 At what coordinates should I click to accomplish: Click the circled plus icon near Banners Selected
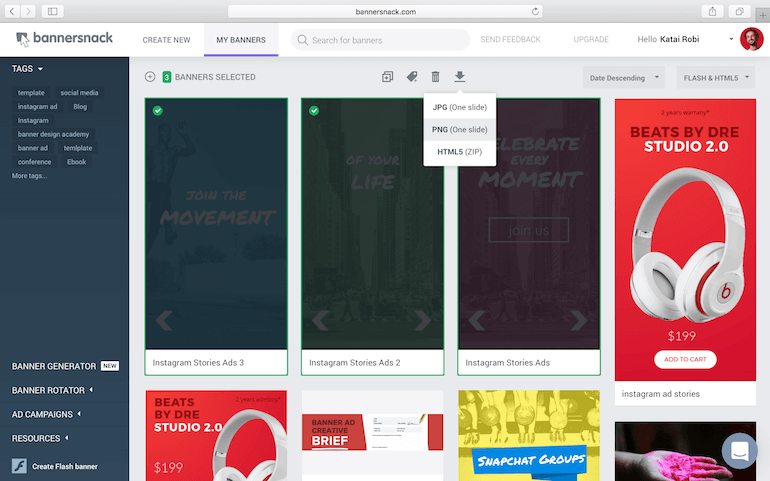tap(150, 77)
